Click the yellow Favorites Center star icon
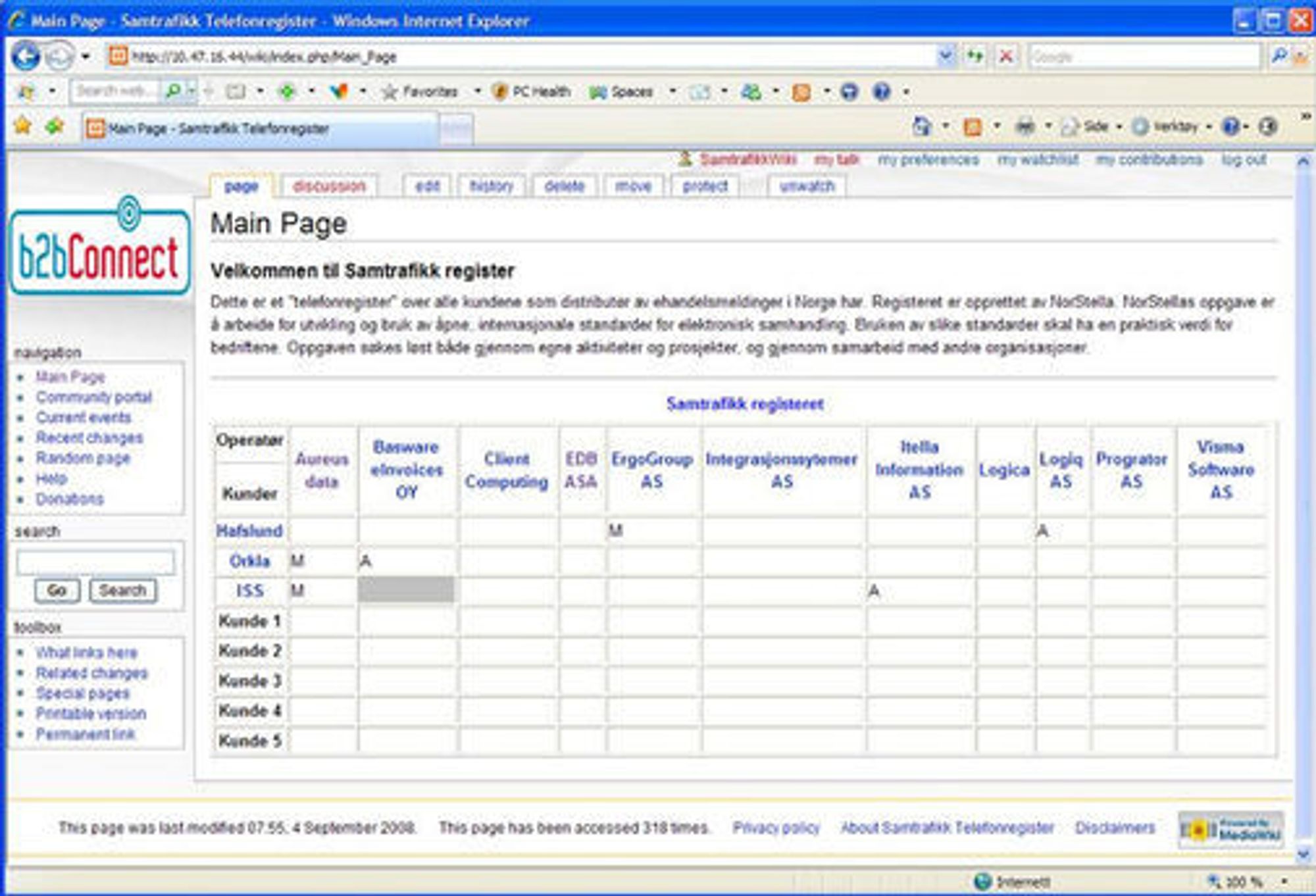1316x896 pixels. [23, 126]
